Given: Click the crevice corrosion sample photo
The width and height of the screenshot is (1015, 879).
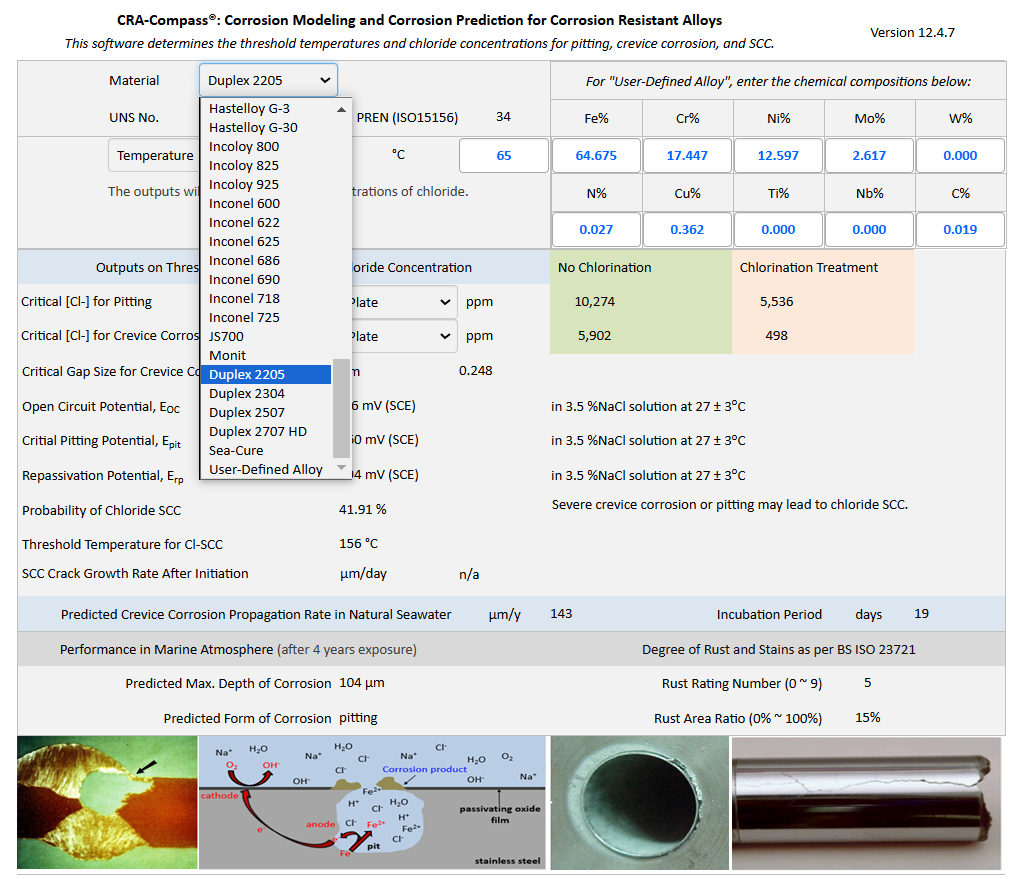Looking at the screenshot, I should (x=107, y=802).
